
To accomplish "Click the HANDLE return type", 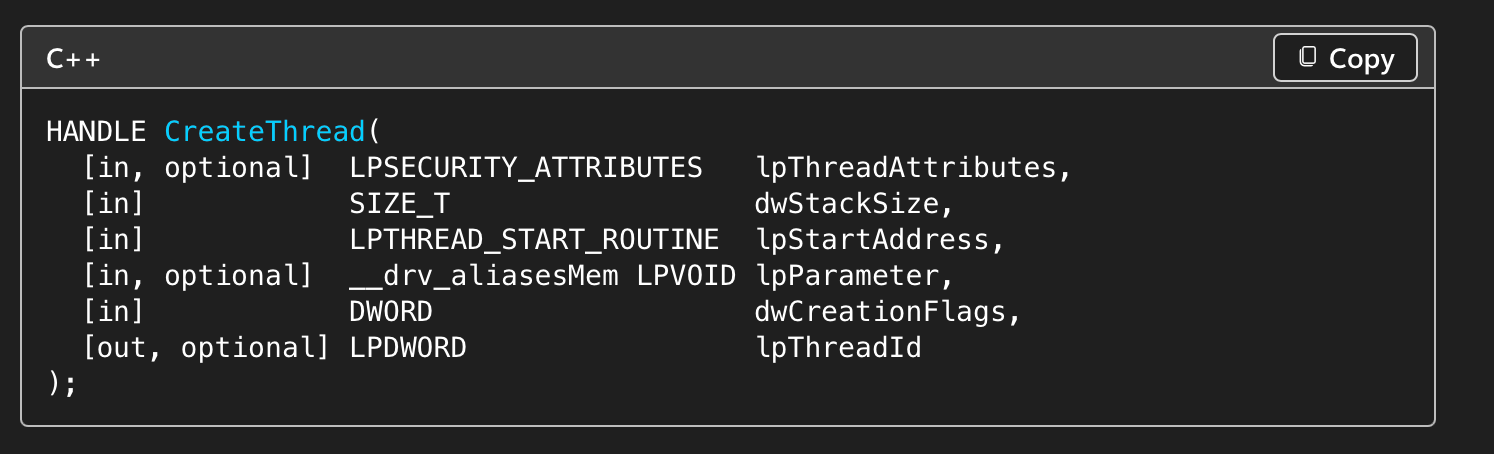I will (97, 131).
